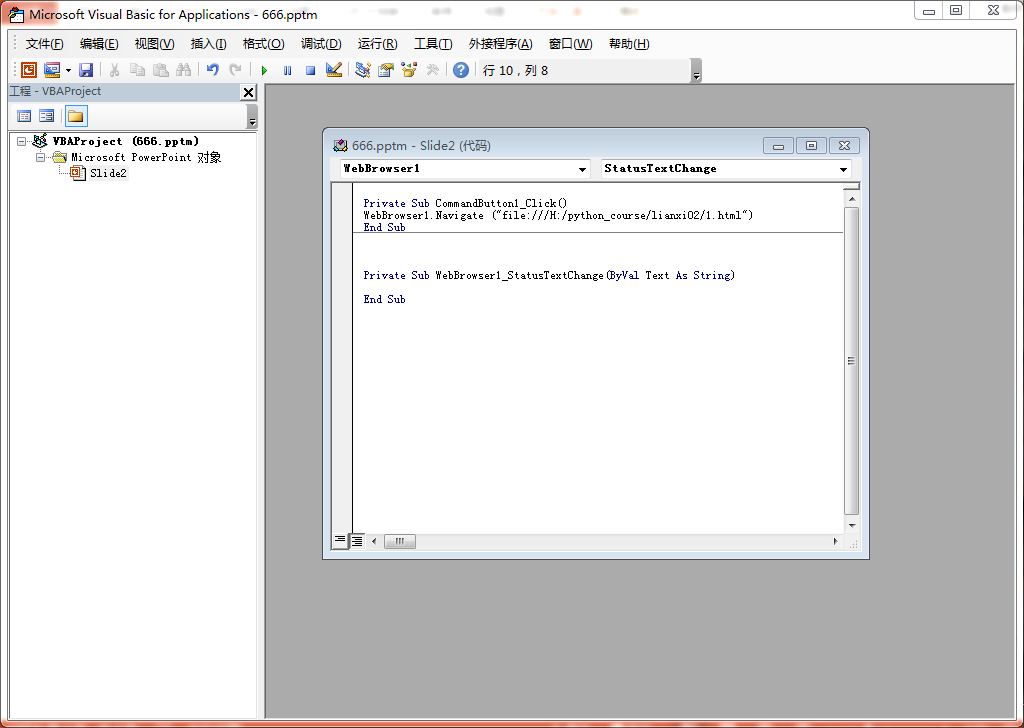The image size is (1024, 728).
Task: Collapse Microsoft PowerPoint 对象 folder node
Action: tap(40, 157)
